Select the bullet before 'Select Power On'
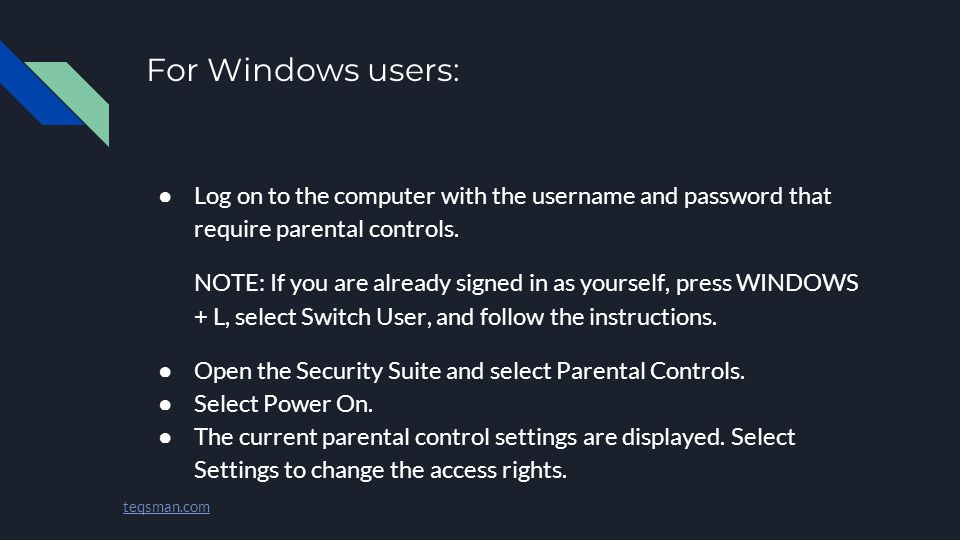Image resolution: width=960 pixels, height=540 pixels. click(x=165, y=405)
